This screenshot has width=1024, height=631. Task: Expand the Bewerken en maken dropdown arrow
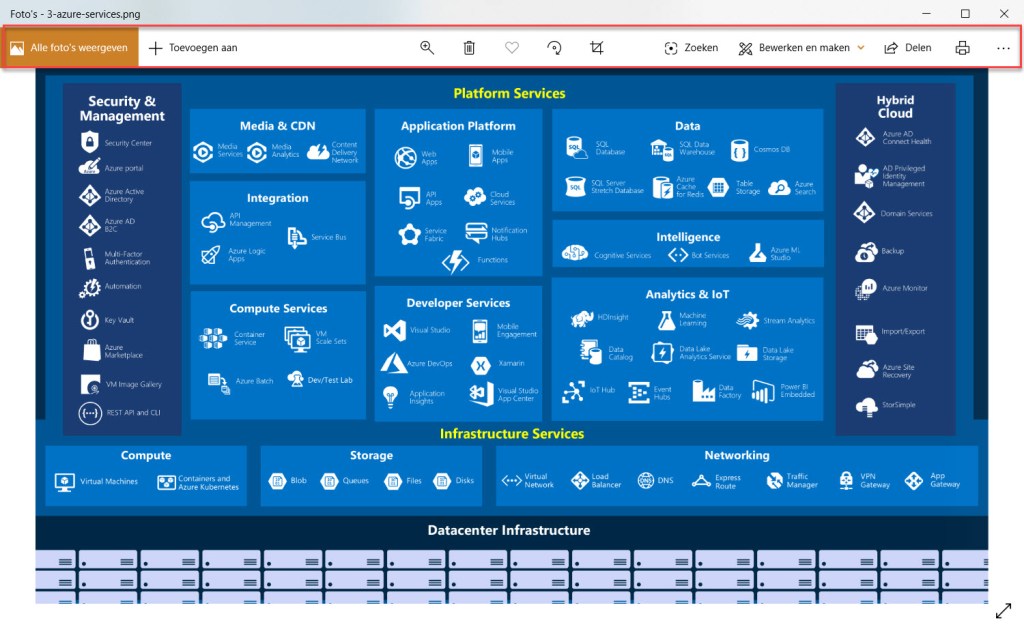[861, 48]
